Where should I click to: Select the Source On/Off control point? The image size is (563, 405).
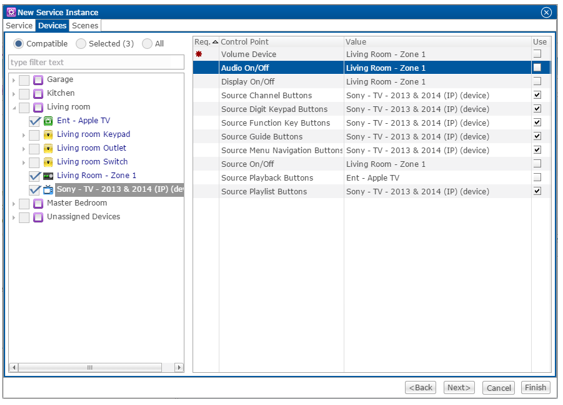372,164
